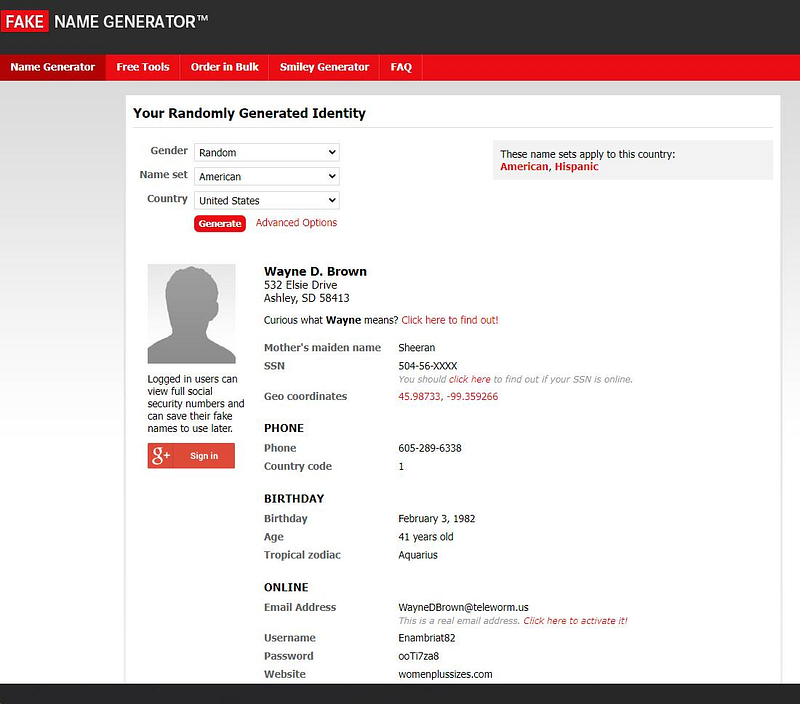Click the red Generate button
The height and width of the screenshot is (704, 800).
point(220,223)
